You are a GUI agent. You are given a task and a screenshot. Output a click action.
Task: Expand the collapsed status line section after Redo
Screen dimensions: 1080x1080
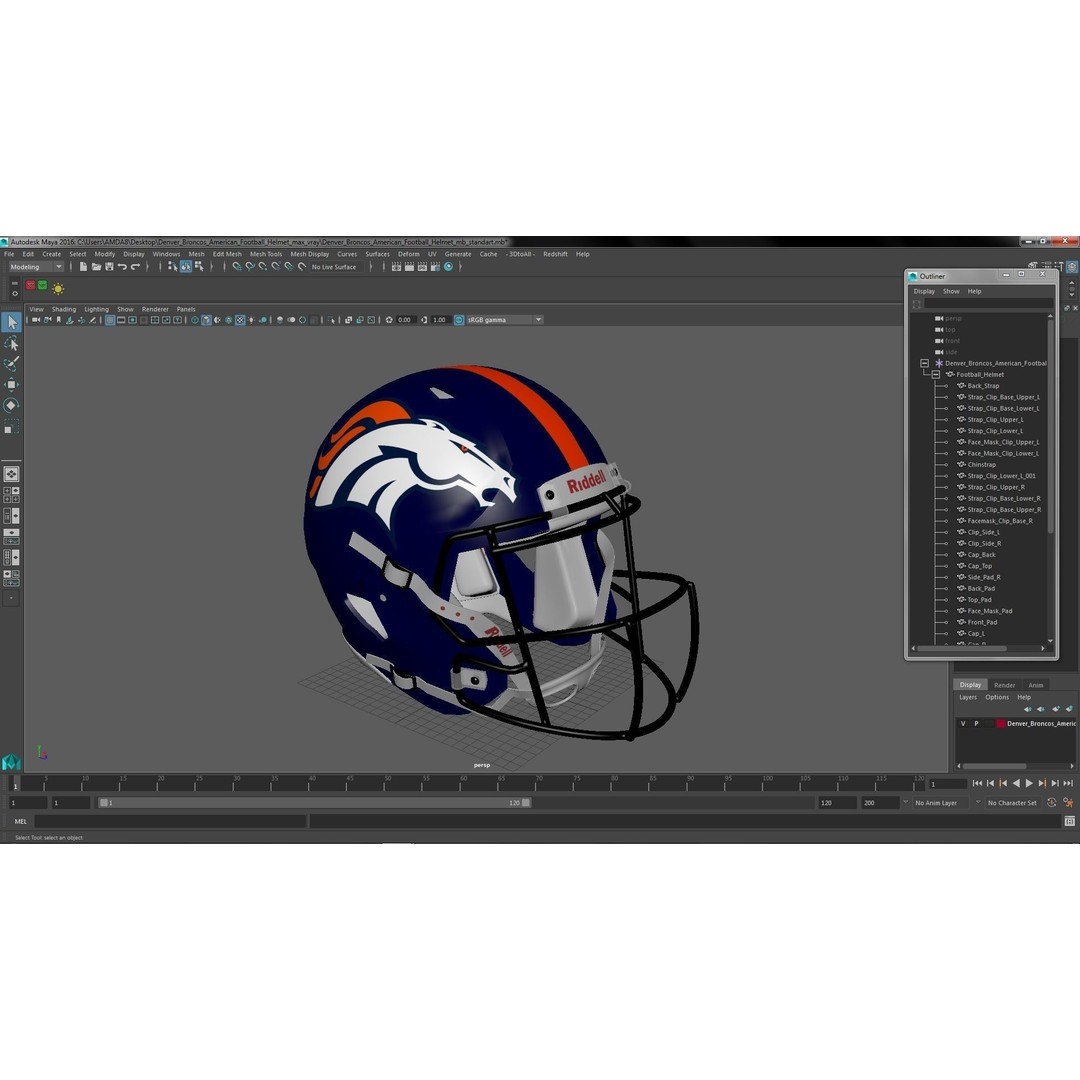tap(147, 267)
